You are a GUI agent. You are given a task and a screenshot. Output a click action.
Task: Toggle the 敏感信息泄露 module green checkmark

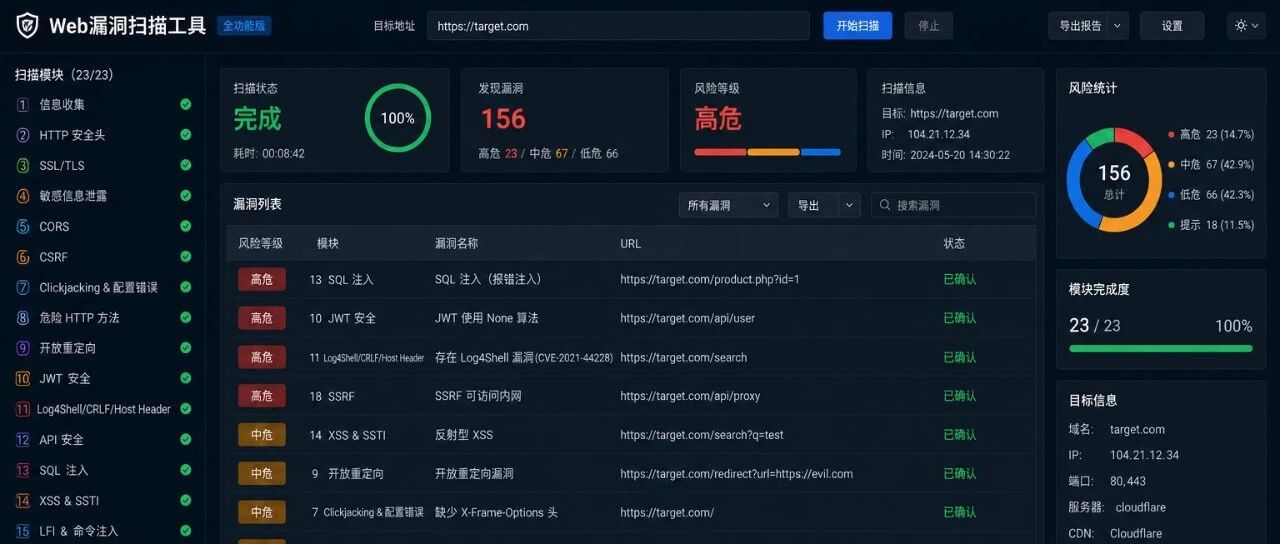pos(186,196)
